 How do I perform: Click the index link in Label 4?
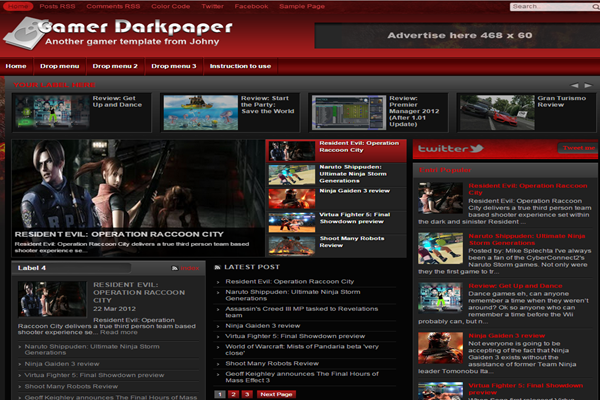pos(190,268)
